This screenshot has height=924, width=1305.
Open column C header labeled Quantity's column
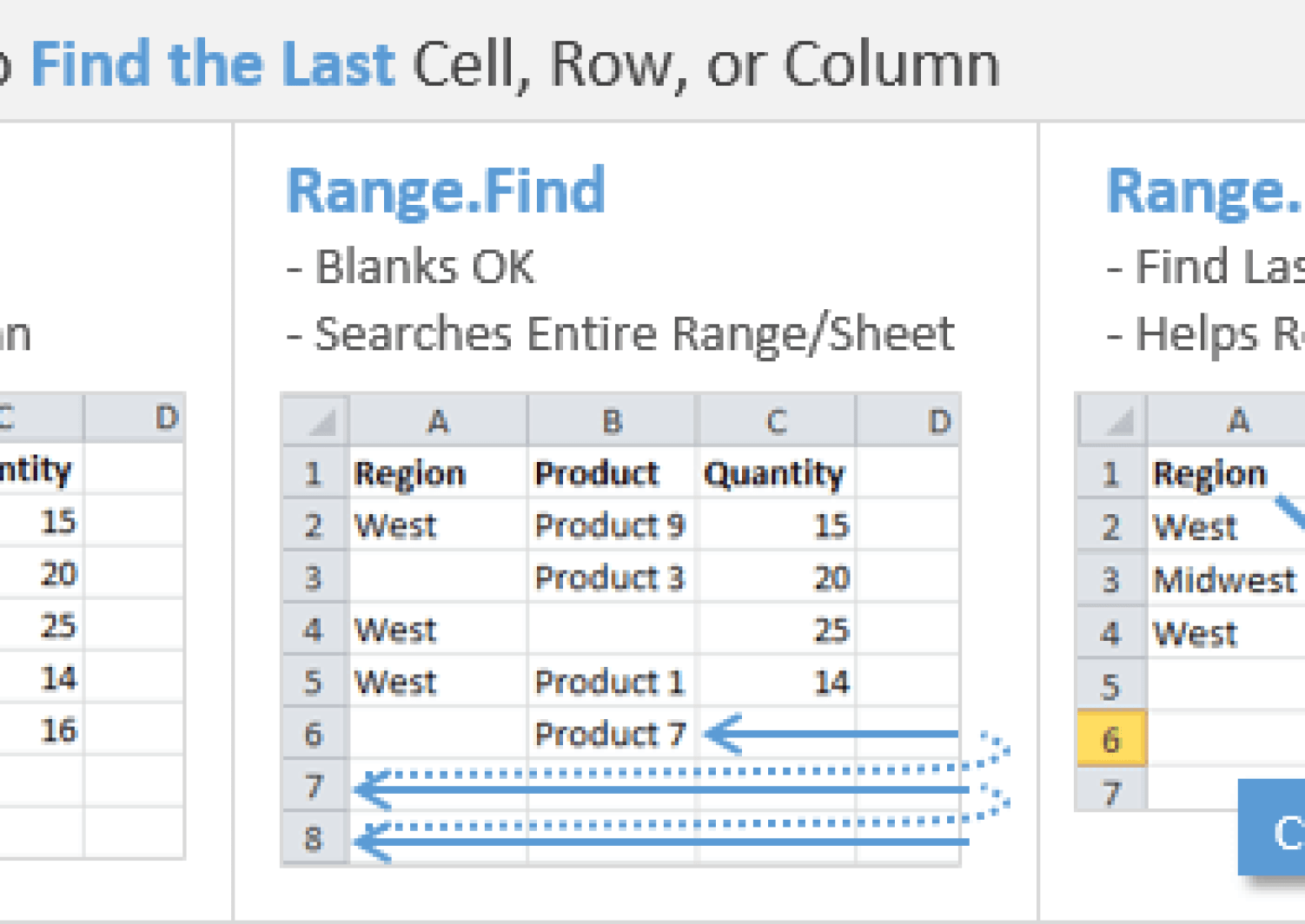tap(776, 420)
